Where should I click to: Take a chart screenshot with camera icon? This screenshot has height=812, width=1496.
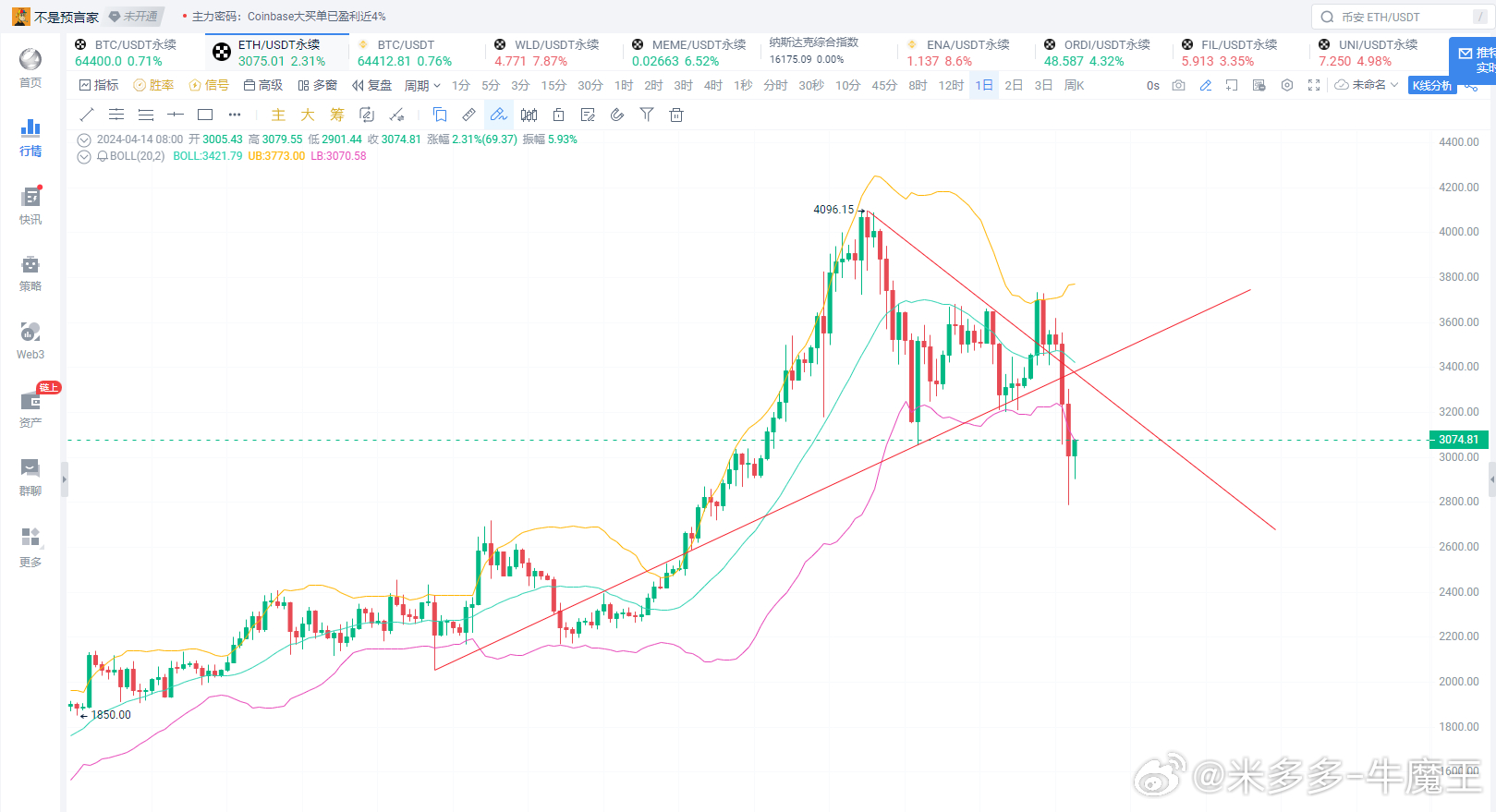(x=1178, y=85)
